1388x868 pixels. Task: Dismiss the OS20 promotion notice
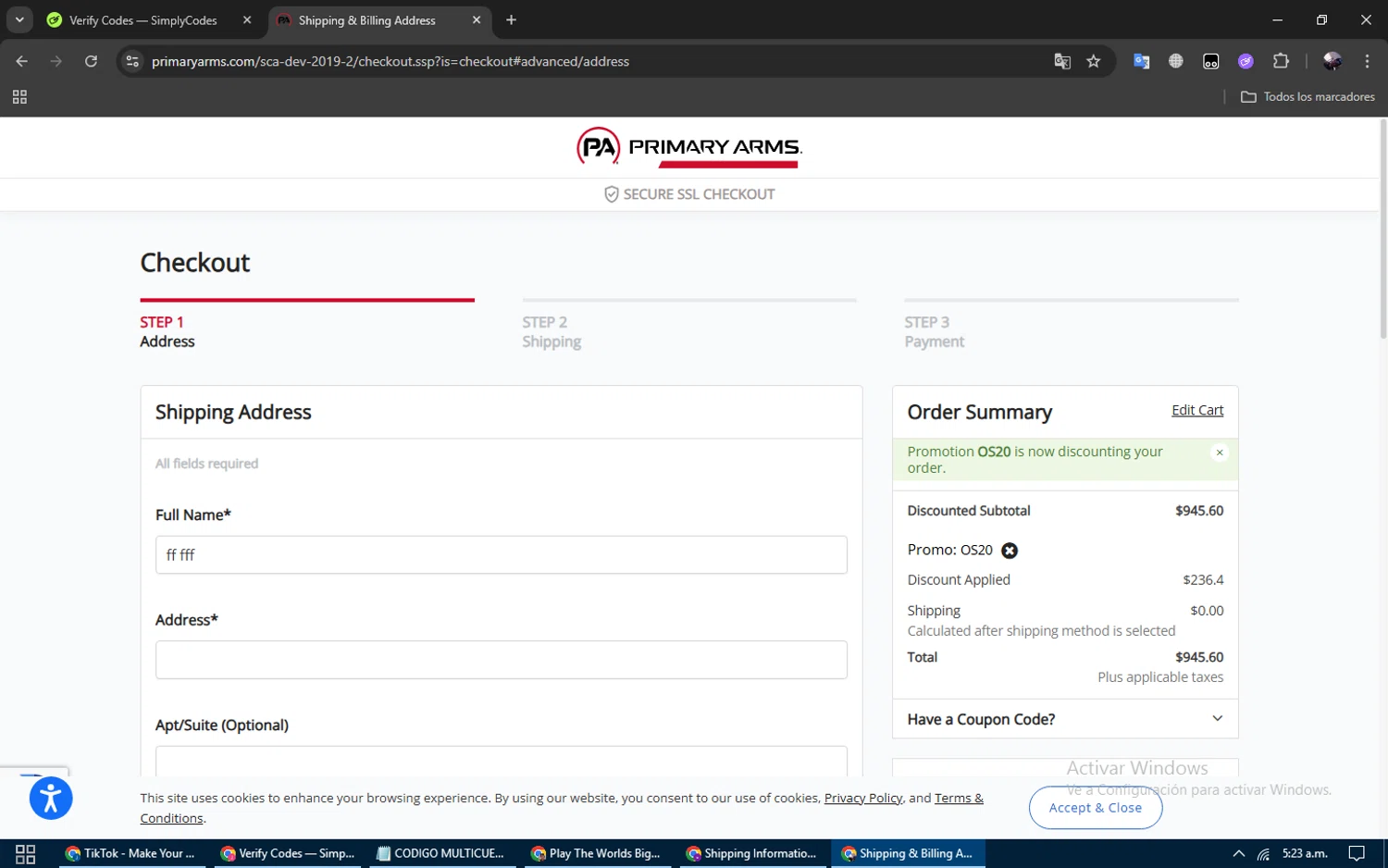1220,453
